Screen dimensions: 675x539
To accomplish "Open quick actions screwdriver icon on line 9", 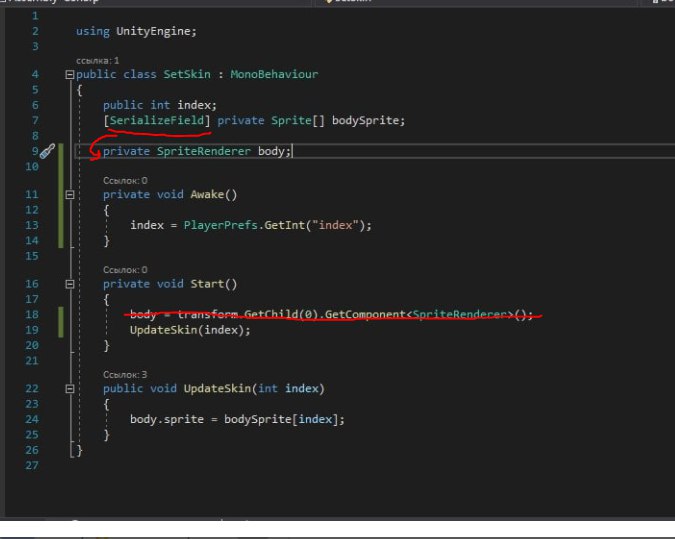I will click(47, 151).
